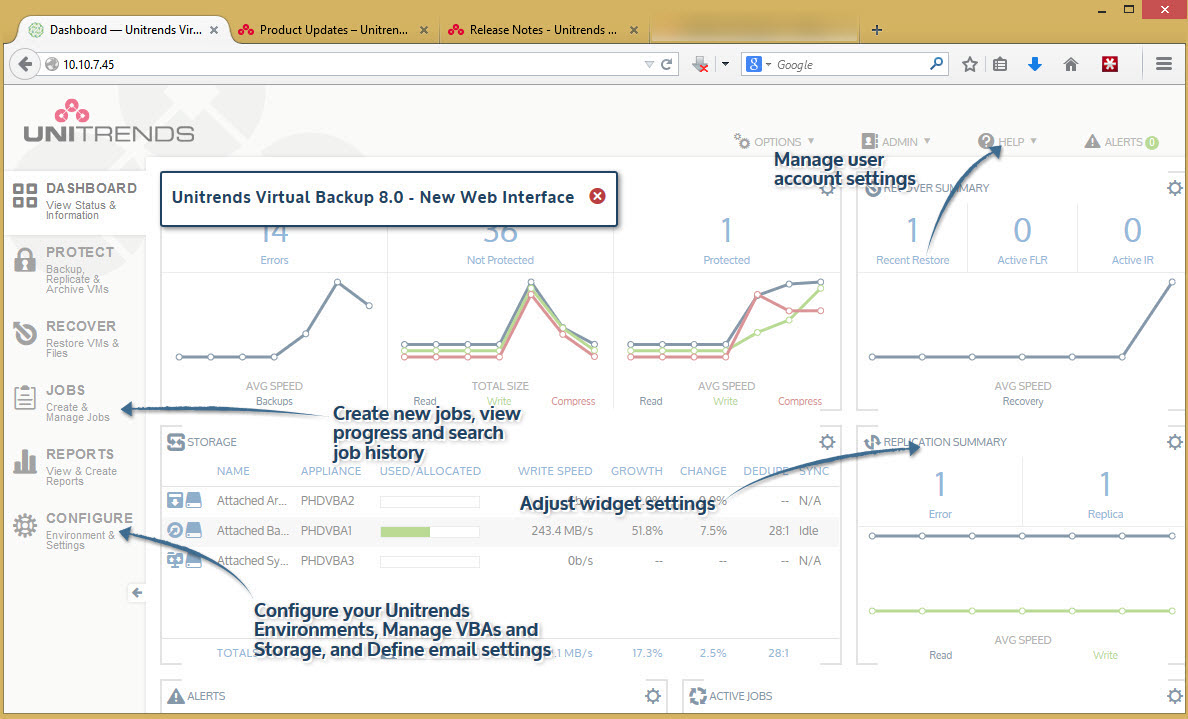The height and width of the screenshot is (719, 1188).
Task: Open the browser hamburger menu
Action: [1165, 64]
